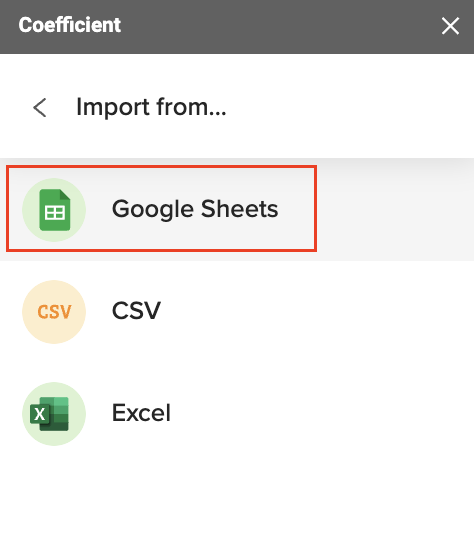This screenshot has width=474, height=540.
Task: Go back using the left chevron arrow
Action: [x=40, y=107]
